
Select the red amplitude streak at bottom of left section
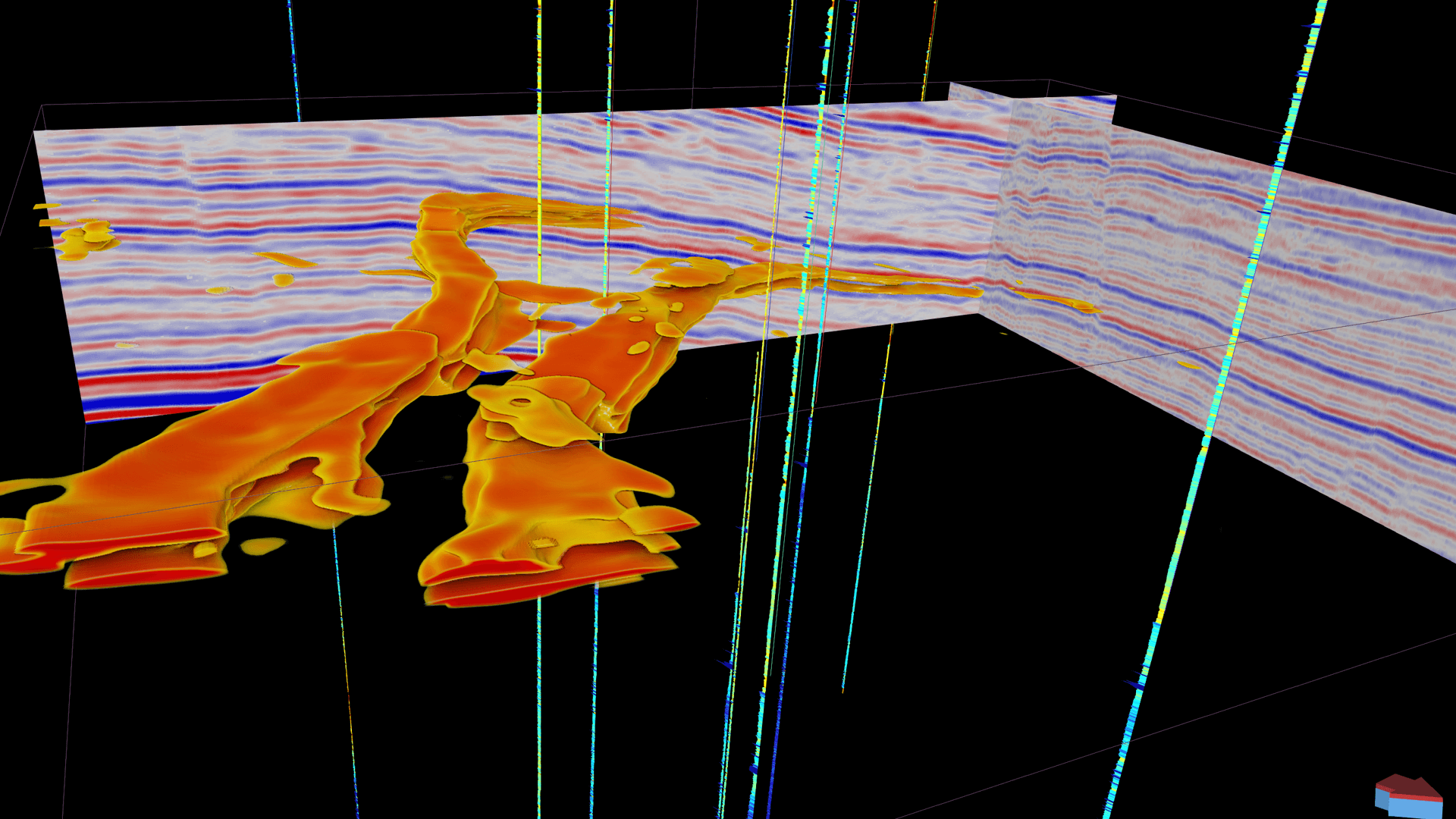pos(152,379)
